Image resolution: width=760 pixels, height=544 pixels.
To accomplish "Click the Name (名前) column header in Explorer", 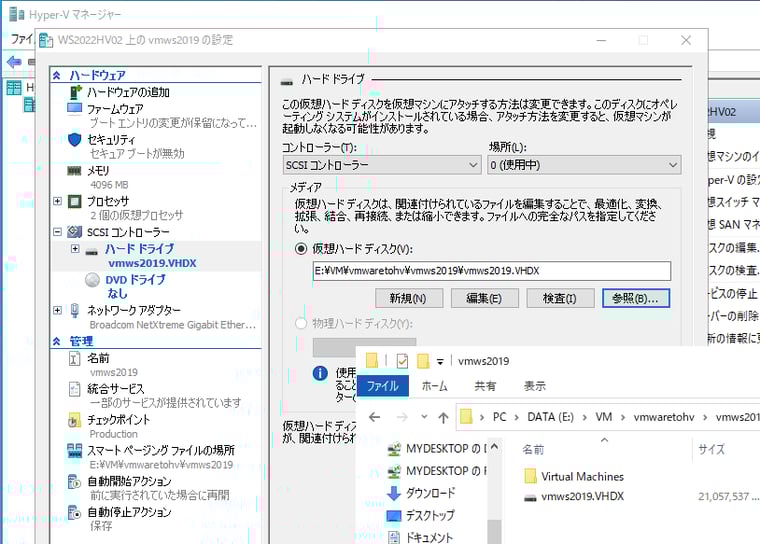I will 533,449.
